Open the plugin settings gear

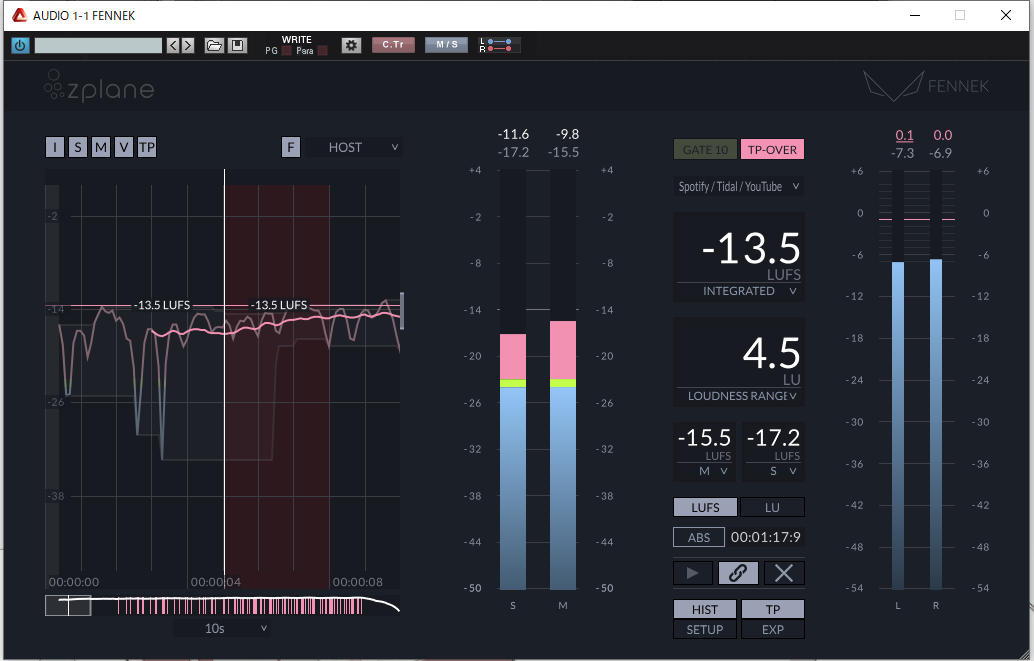(350, 45)
